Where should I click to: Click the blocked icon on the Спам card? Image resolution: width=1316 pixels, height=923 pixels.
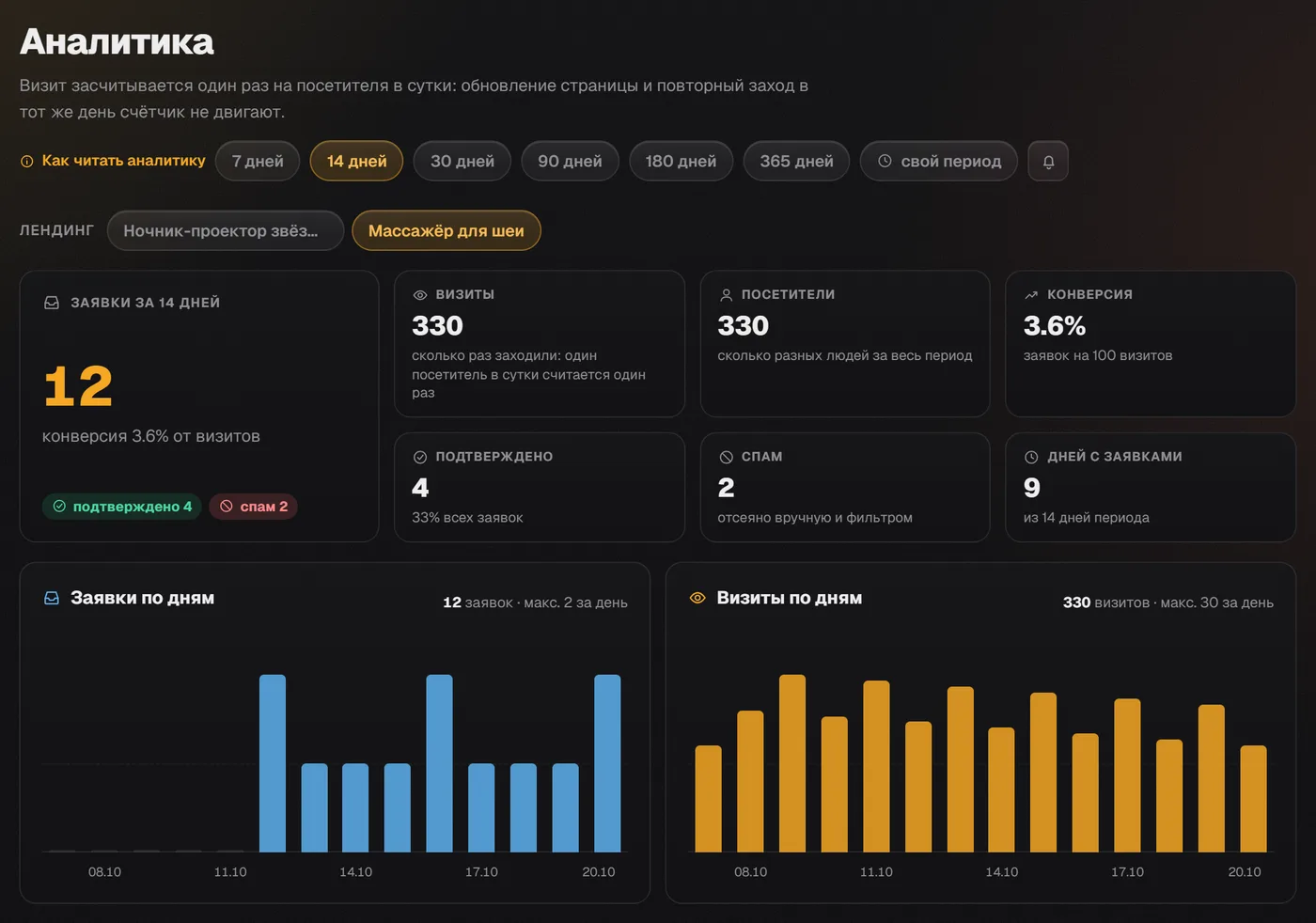coord(726,457)
